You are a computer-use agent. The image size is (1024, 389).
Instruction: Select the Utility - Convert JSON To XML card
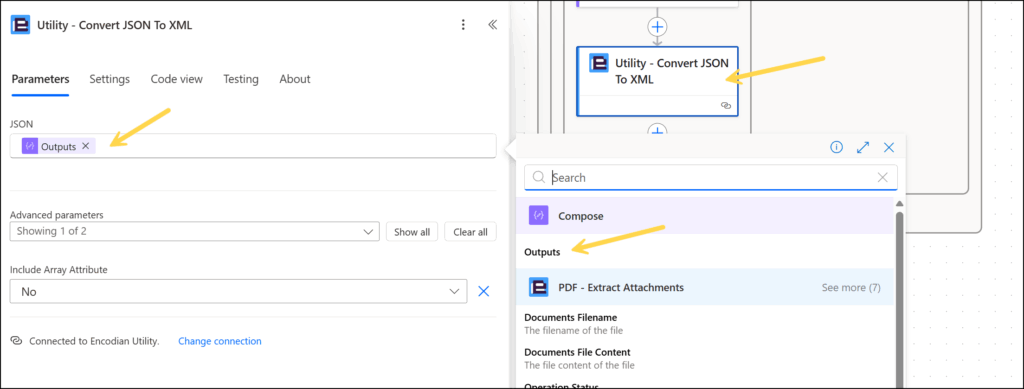pyautogui.click(x=657, y=81)
